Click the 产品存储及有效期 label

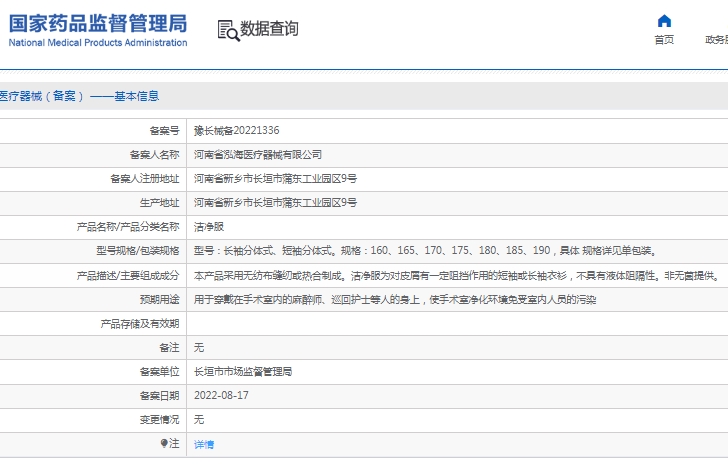140,324
